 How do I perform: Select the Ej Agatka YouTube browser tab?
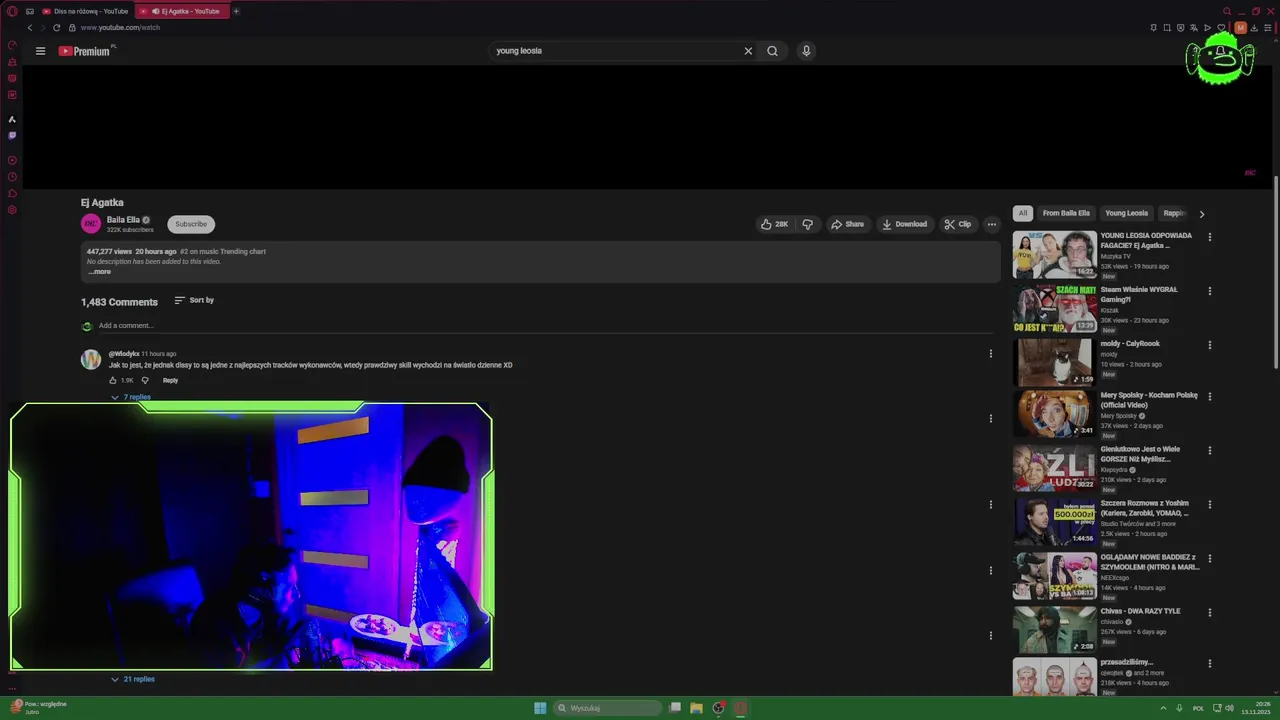[182, 11]
